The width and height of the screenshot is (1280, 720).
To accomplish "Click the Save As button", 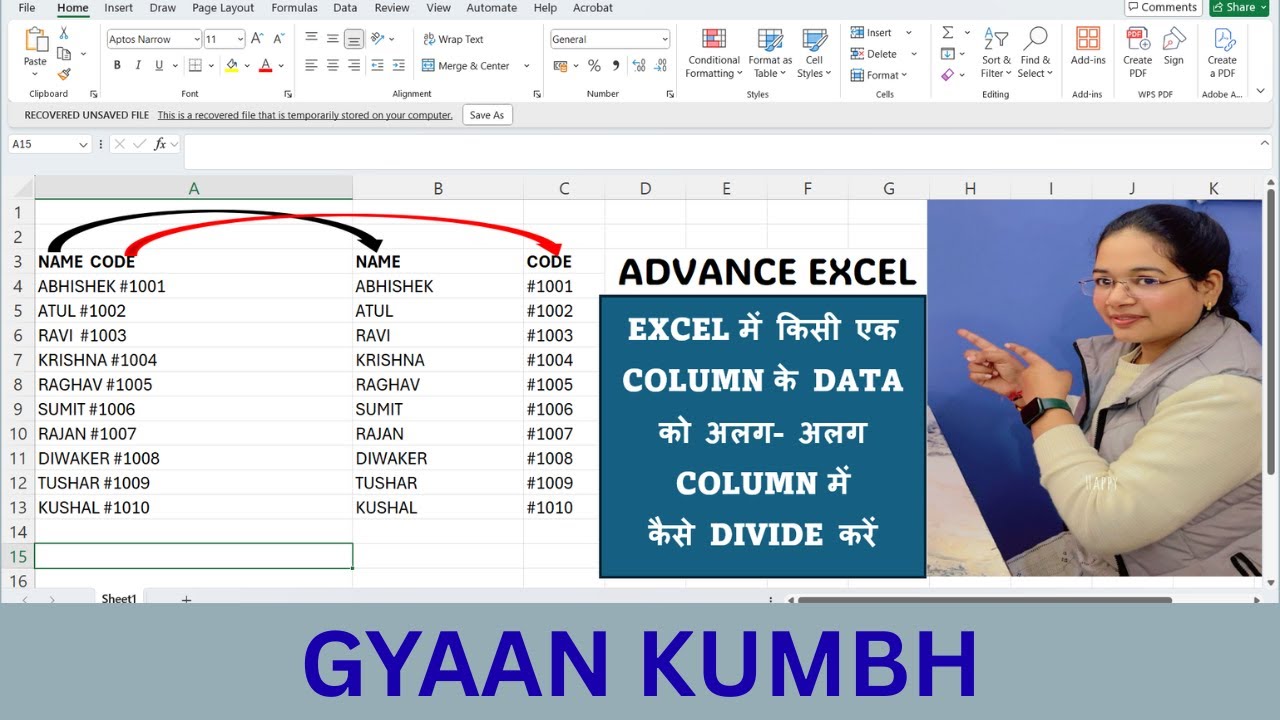I will click(x=487, y=115).
